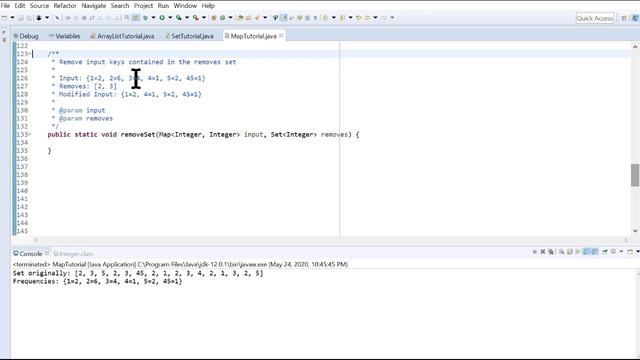
Task: Expand the Debug launch dropdown arrow
Action: [x=153, y=18]
